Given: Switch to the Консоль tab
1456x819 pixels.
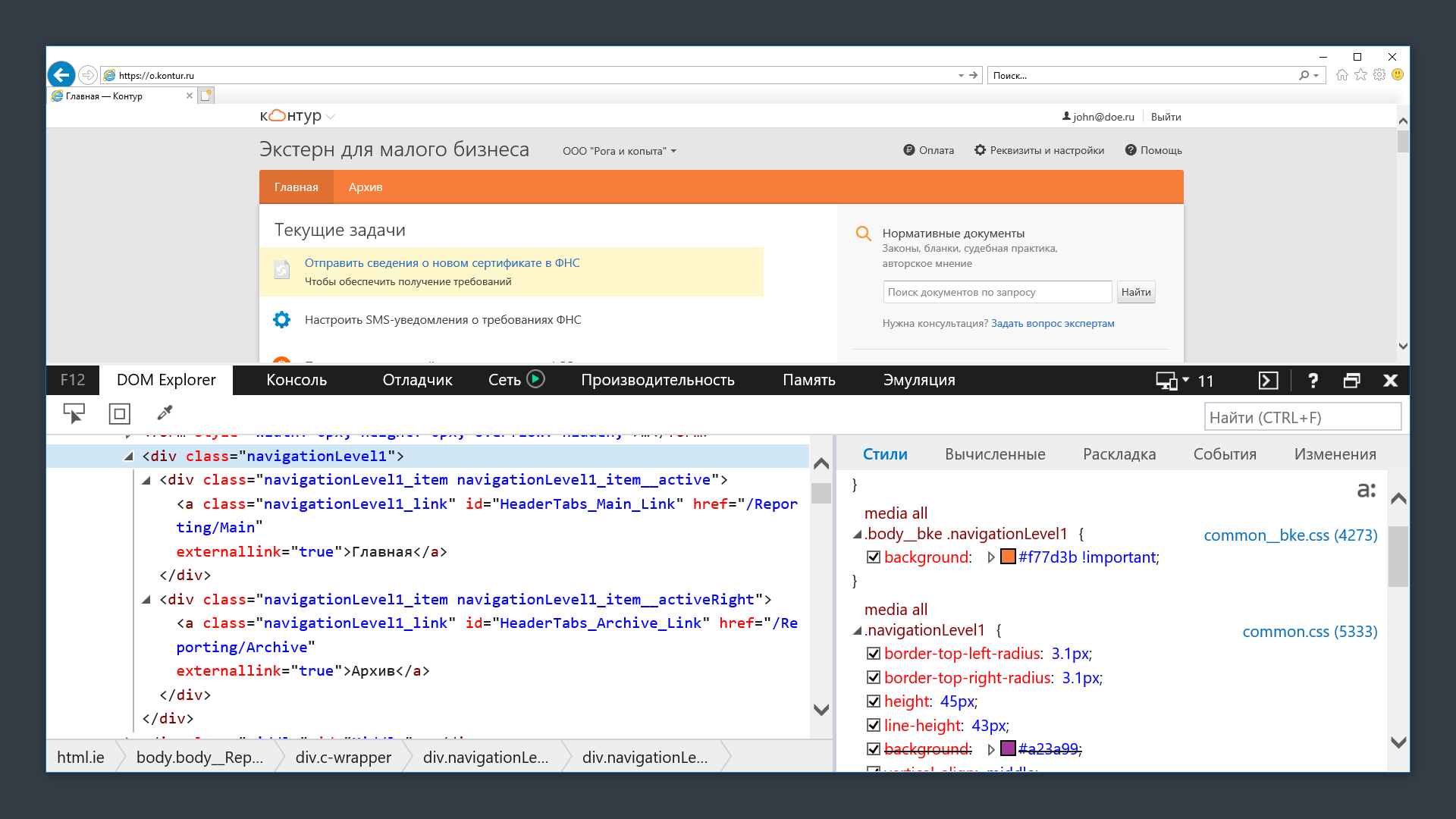Looking at the screenshot, I should (296, 380).
